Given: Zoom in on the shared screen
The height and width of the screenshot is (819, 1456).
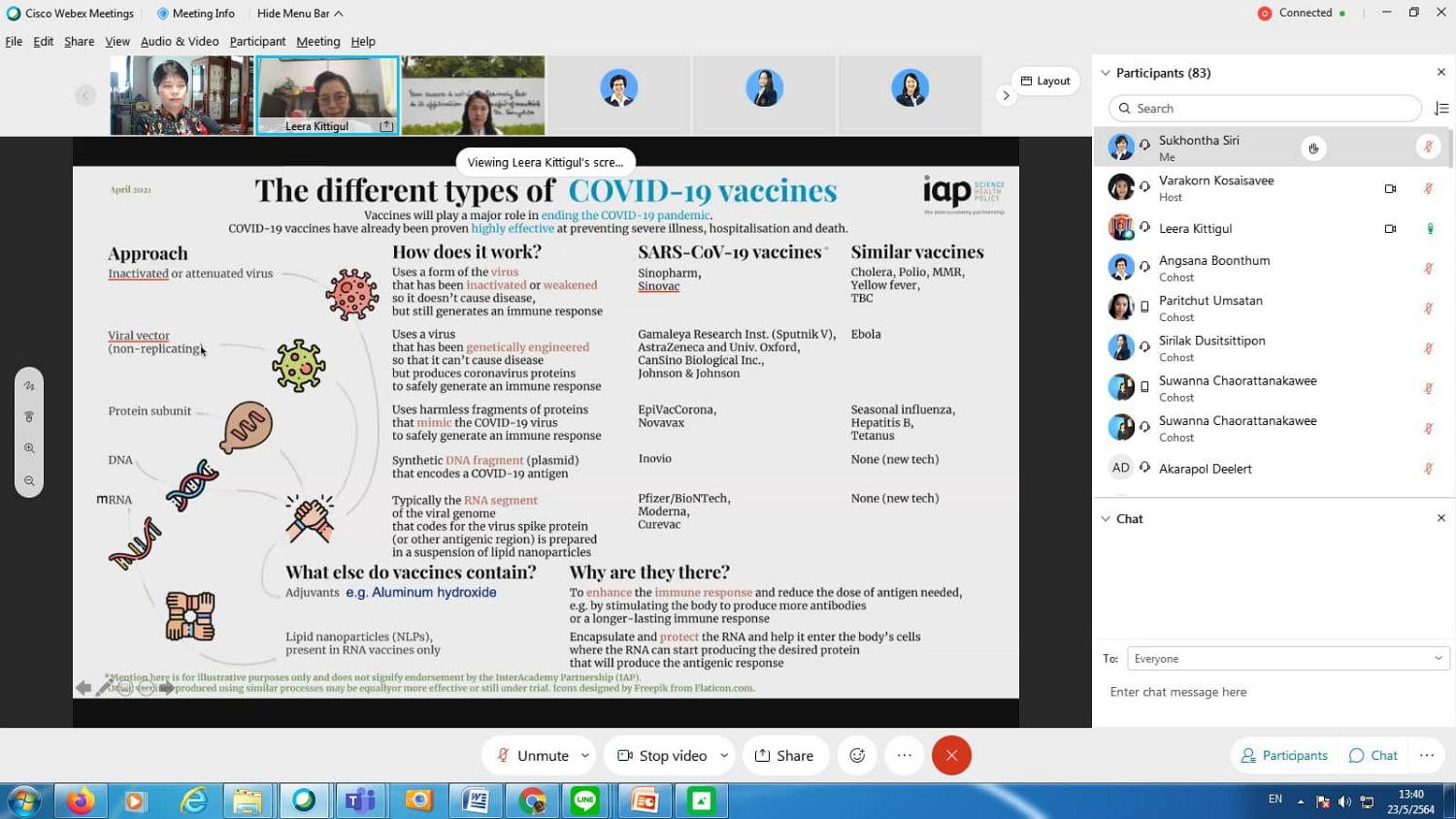Looking at the screenshot, I should pos(29,448).
